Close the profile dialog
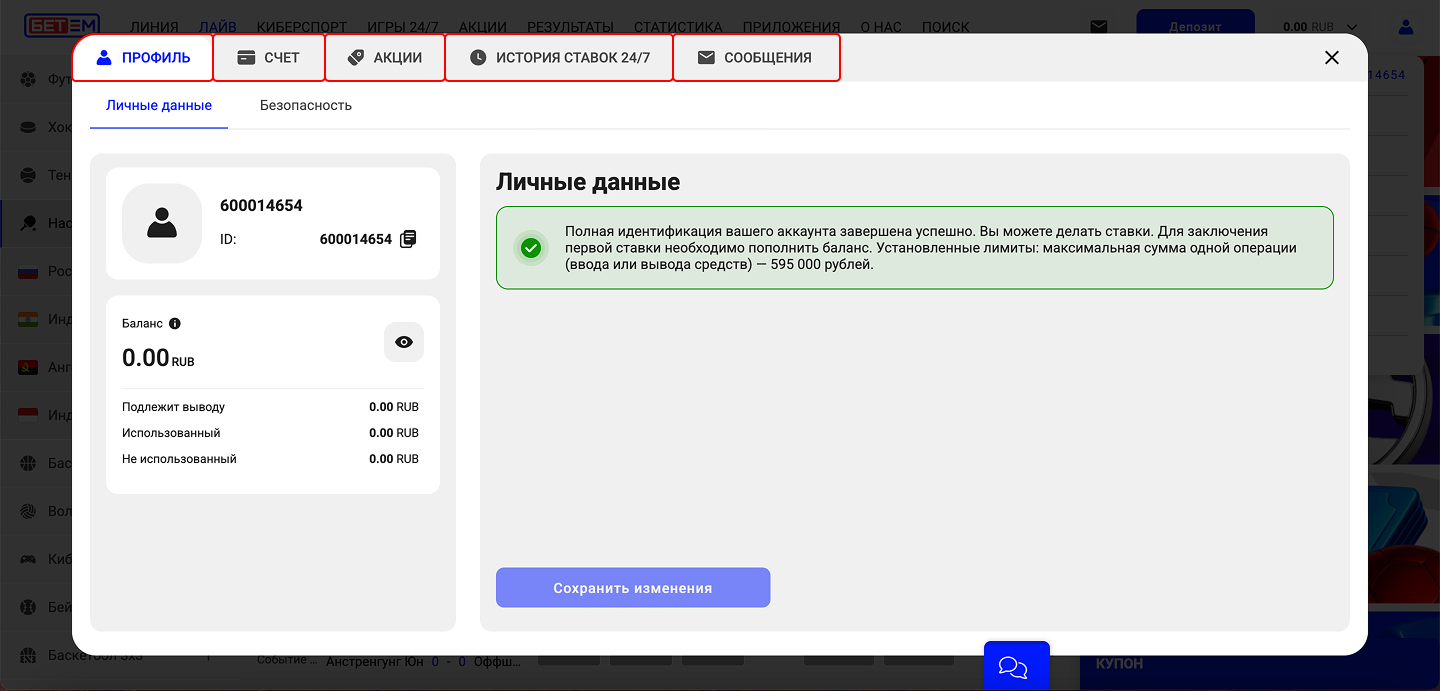This screenshot has width=1440, height=691. pos(1331,58)
